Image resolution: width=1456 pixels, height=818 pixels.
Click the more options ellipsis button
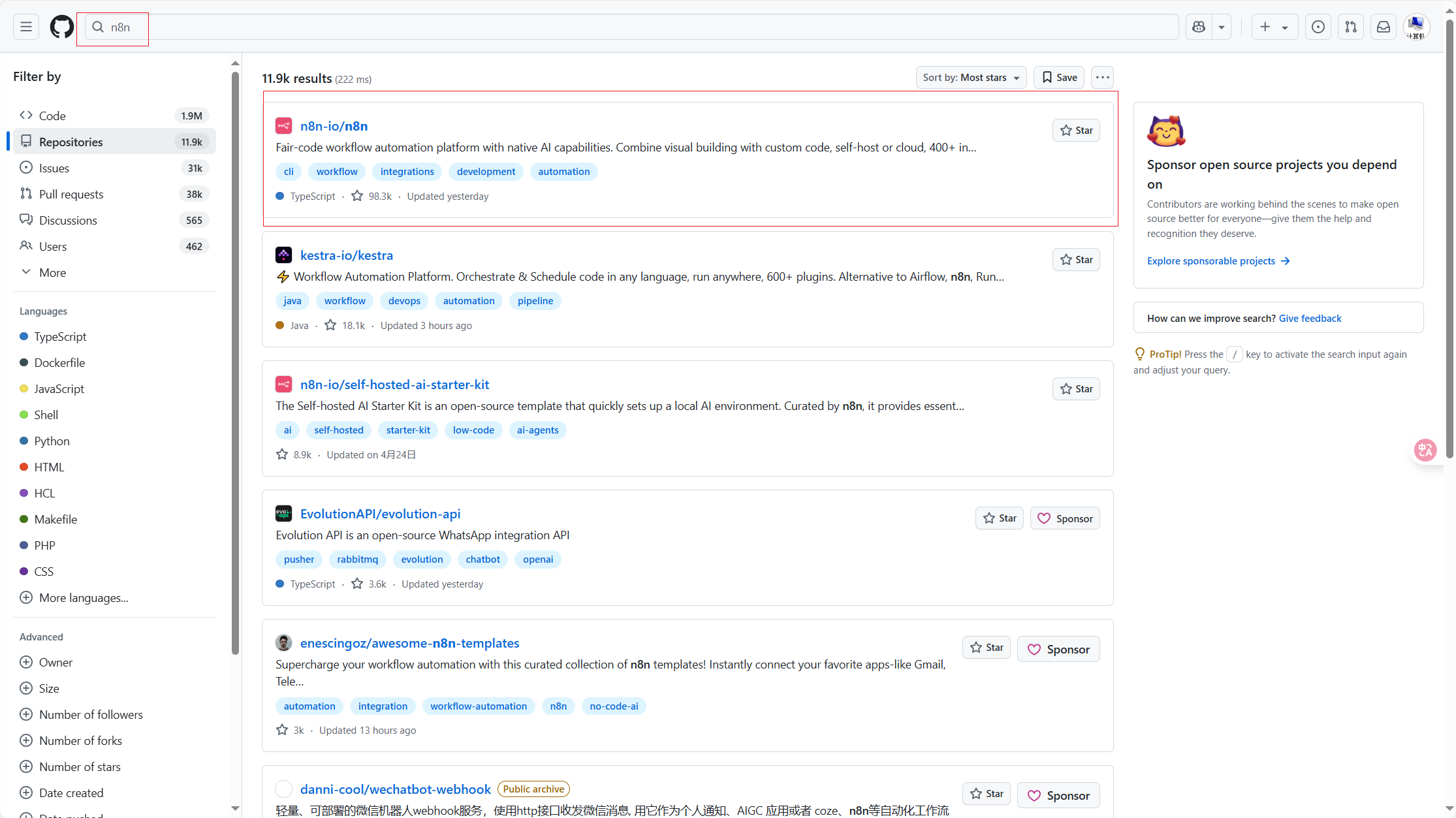[x=1103, y=78]
